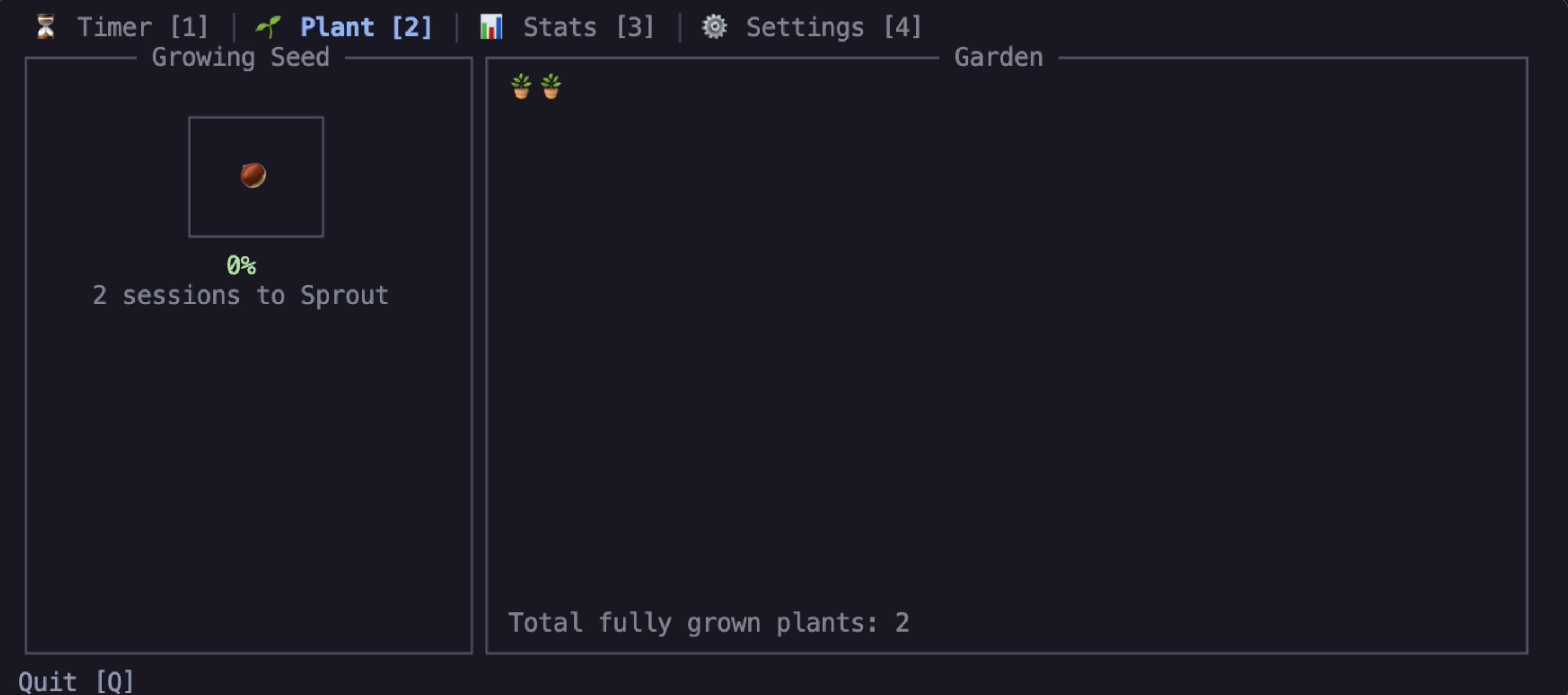Click the chestnut seed in Growing Seed box
This screenshot has width=1568, height=695.
pos(253,176)
